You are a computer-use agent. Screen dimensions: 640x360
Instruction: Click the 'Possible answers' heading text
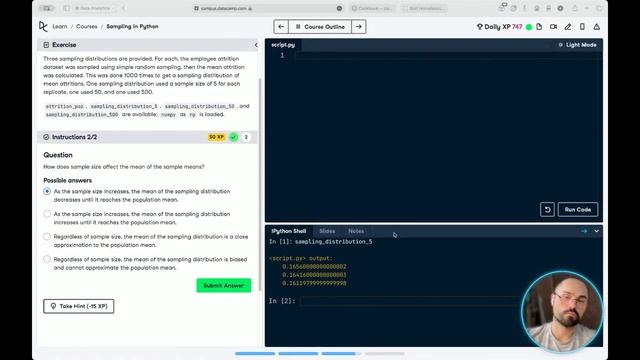(68, 180)
